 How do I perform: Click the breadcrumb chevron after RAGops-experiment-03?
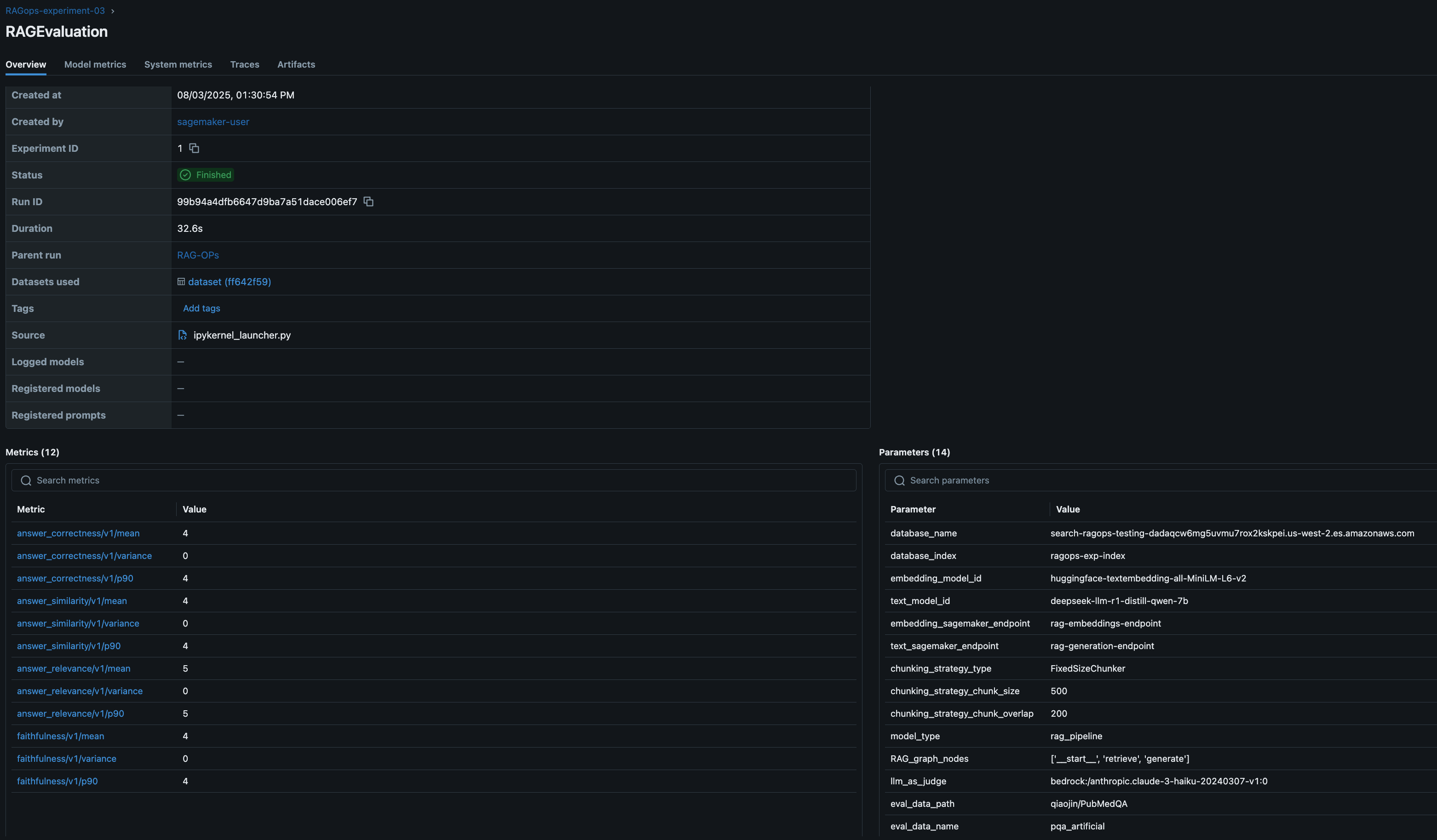tap(112, 11)
